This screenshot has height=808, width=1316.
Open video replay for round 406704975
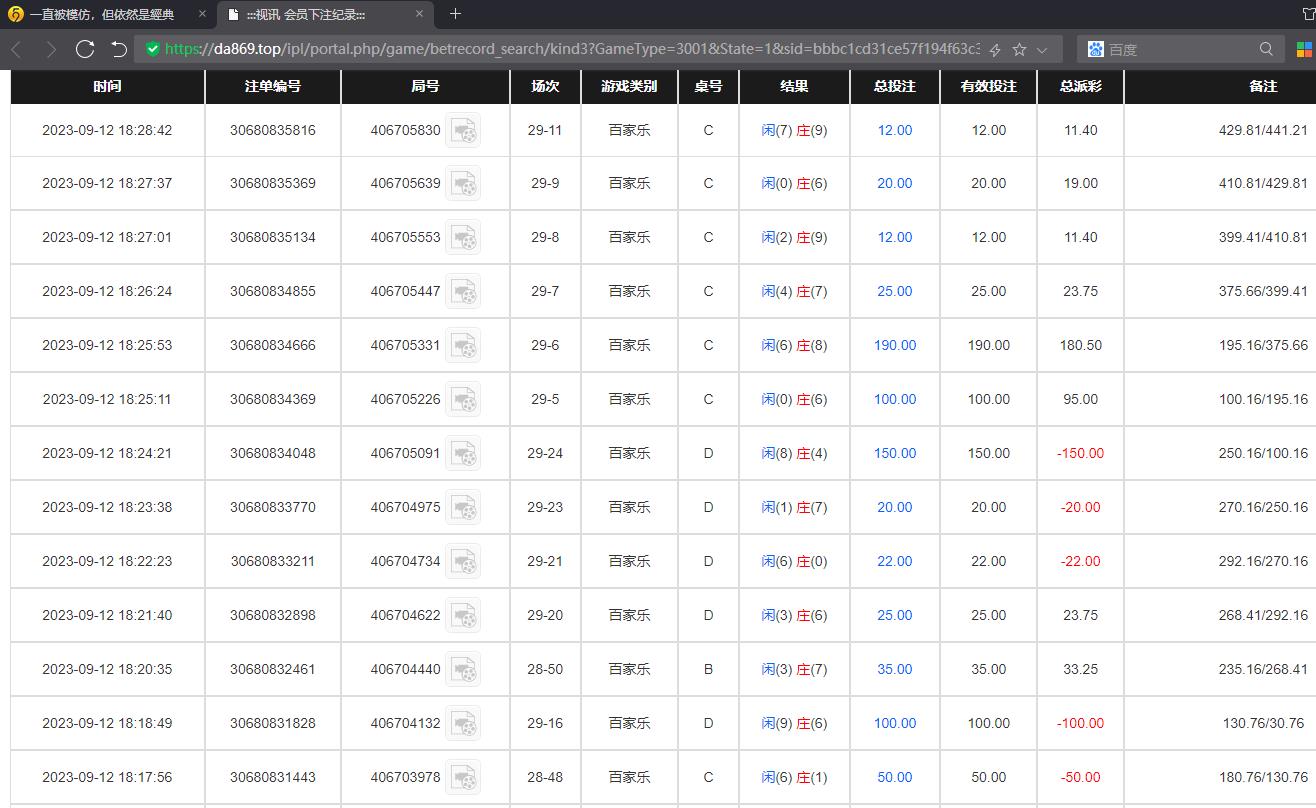click(x=463, y=508)
